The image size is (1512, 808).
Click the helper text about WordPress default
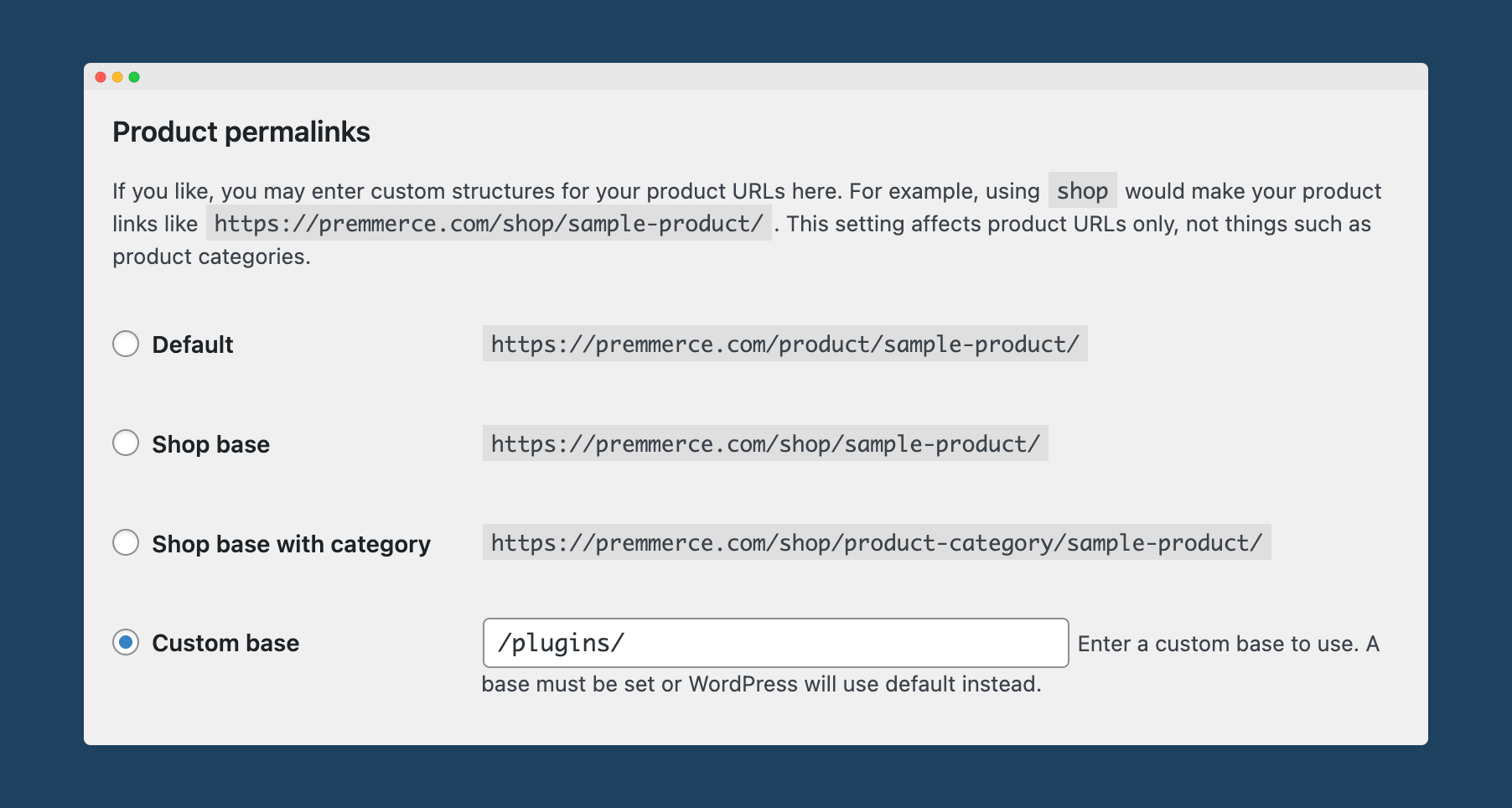tap(759, 684)
